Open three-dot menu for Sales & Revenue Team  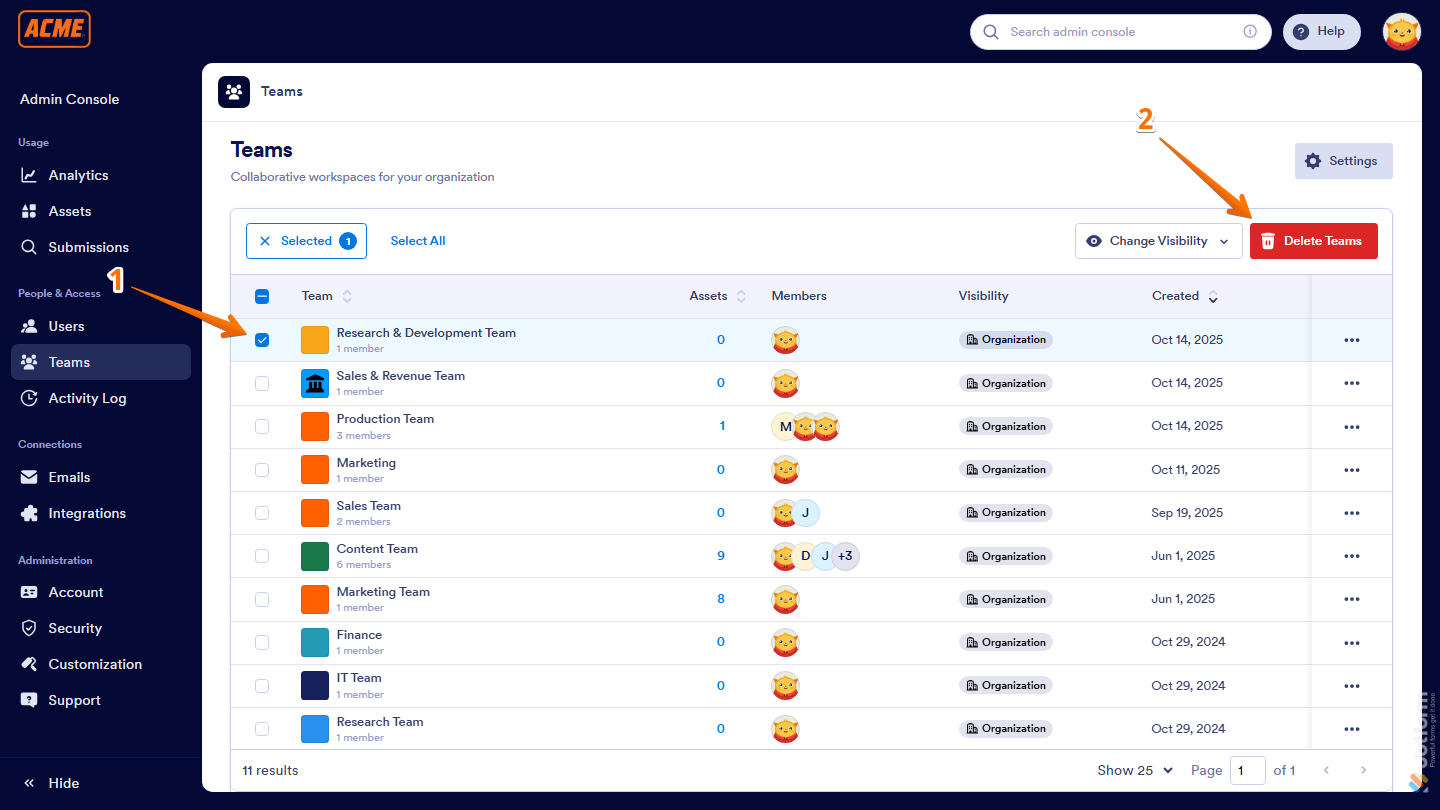1352,383
